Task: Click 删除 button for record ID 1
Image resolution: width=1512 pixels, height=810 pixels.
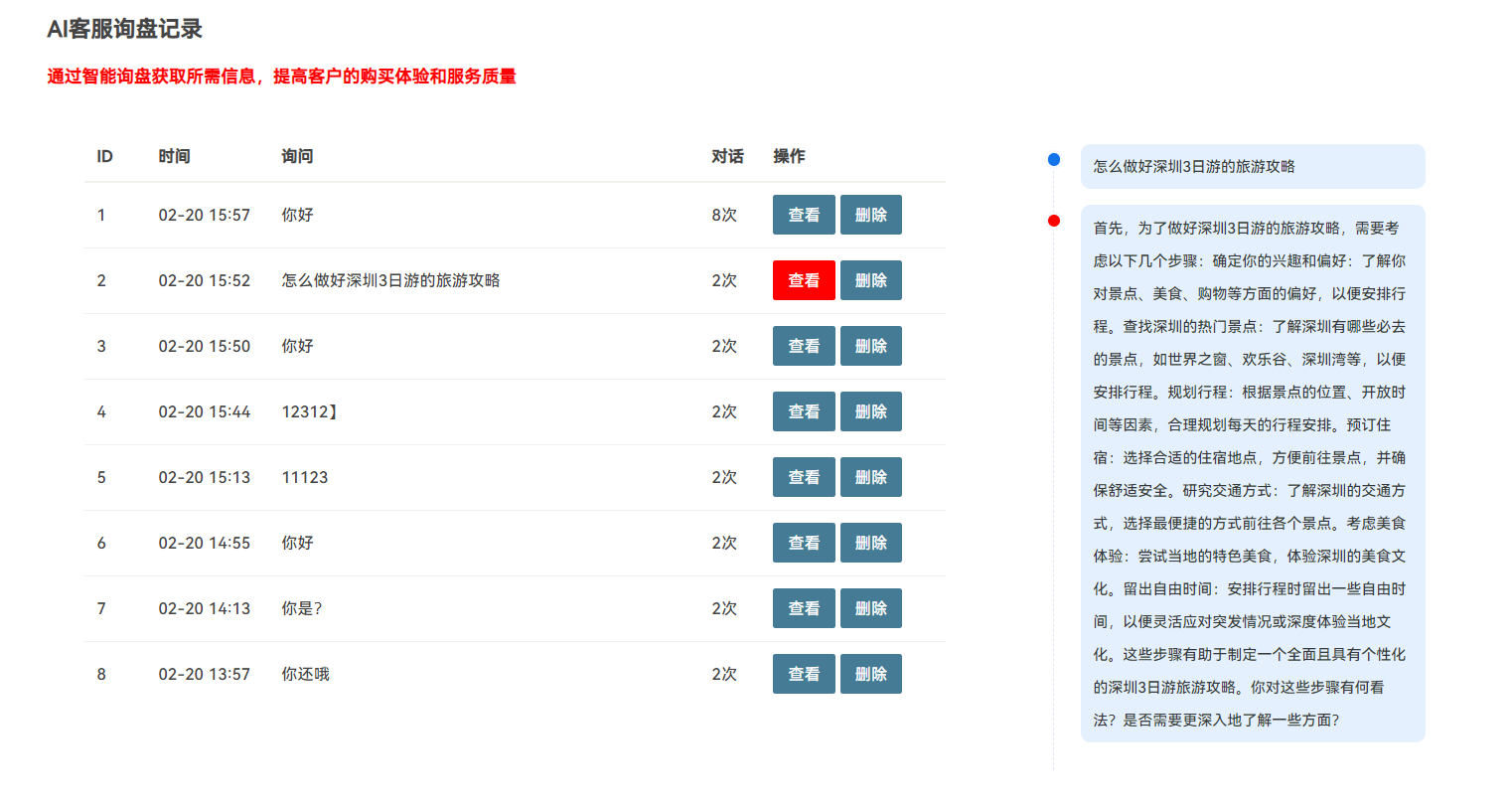Action: (x=870, y=215)
